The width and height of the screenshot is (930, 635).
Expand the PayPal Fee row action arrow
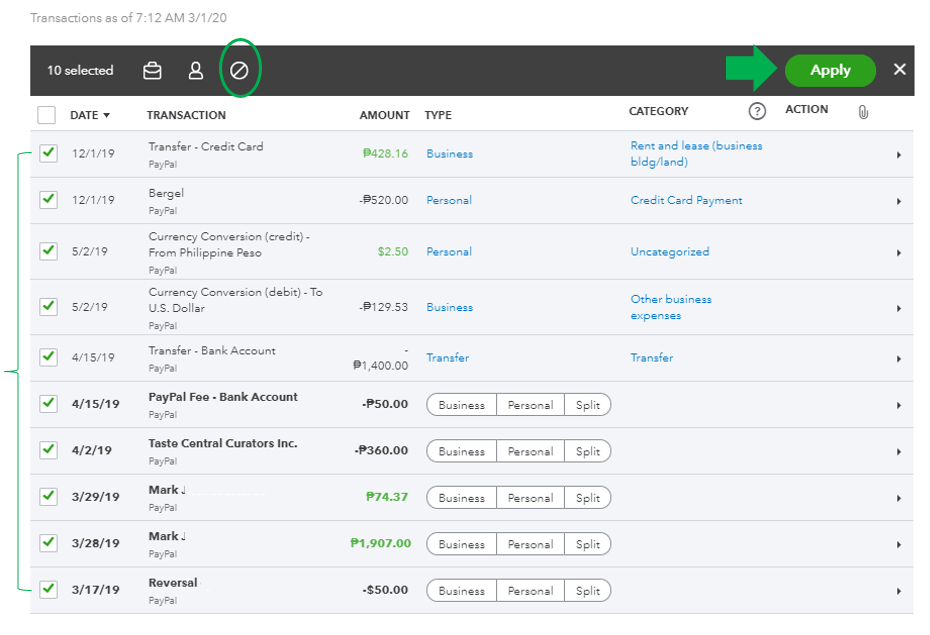[x=898, y=405]
